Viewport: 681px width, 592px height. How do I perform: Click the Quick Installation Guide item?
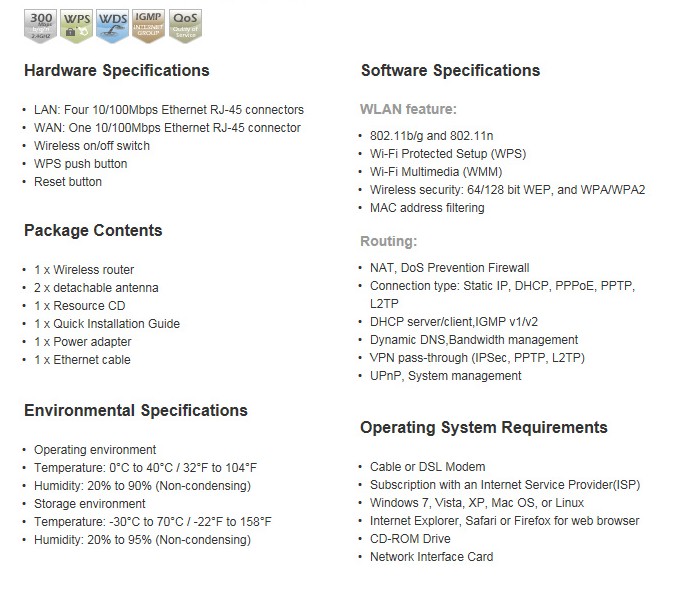(x=107, y=324)
